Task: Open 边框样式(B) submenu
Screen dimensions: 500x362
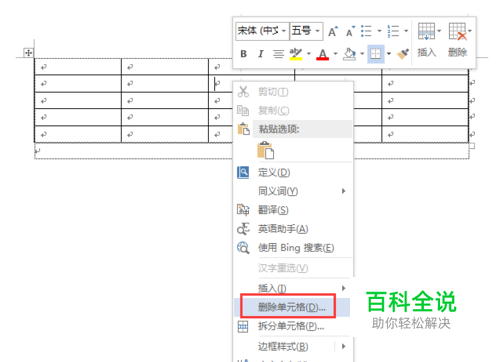Action: tap(293, 347)
